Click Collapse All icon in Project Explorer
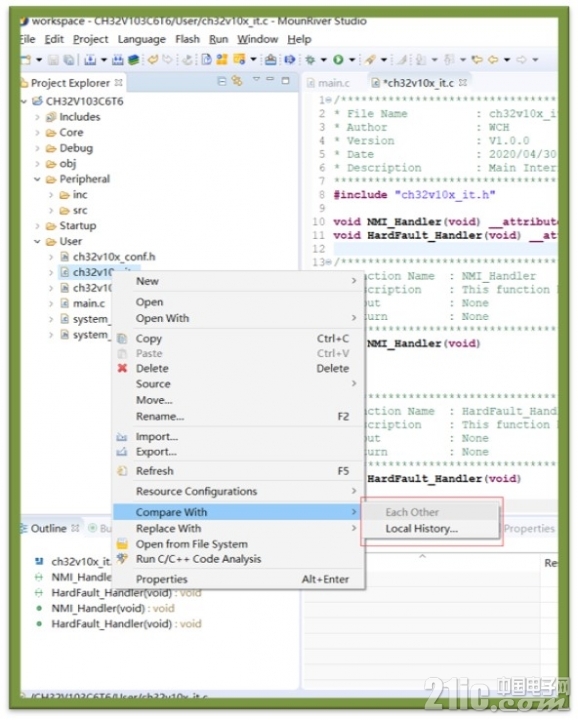Viewport: 578px width, 720px height. (222, 81)
